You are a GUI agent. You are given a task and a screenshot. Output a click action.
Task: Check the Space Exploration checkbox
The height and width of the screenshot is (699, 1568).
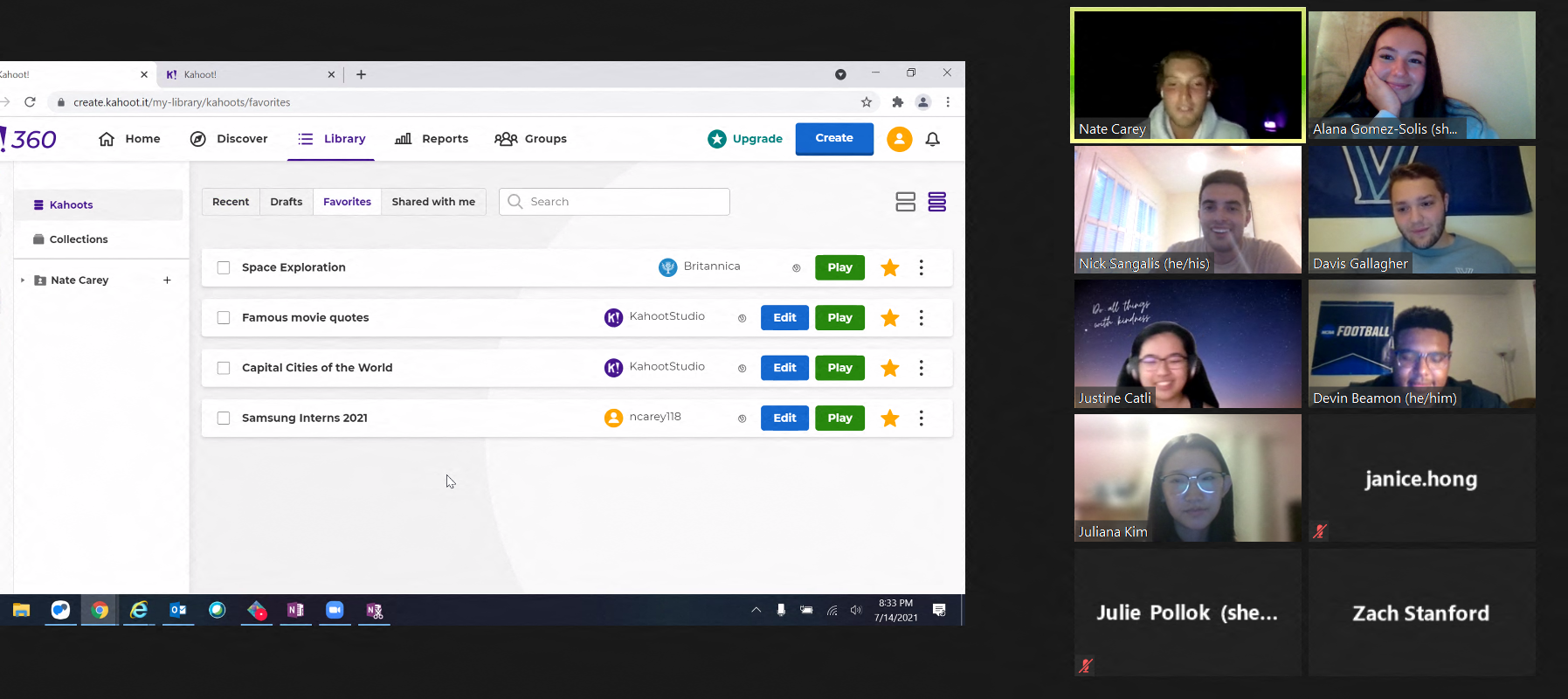224,268
